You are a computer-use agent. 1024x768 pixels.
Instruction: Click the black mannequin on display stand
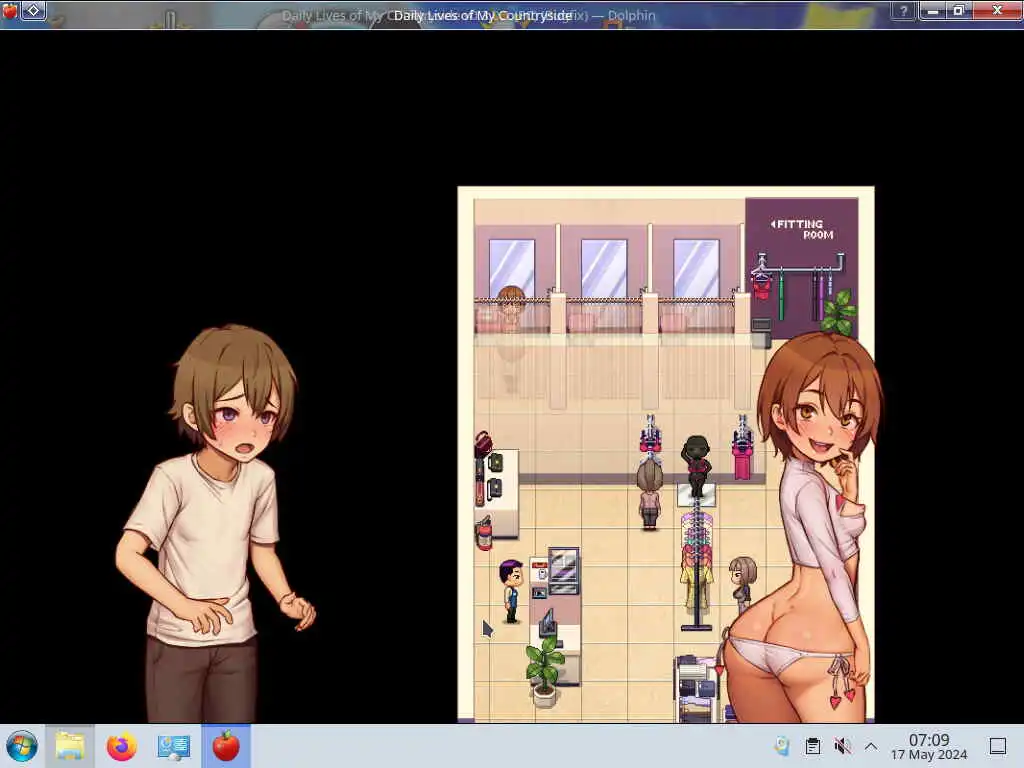click(x=697, y=466)
